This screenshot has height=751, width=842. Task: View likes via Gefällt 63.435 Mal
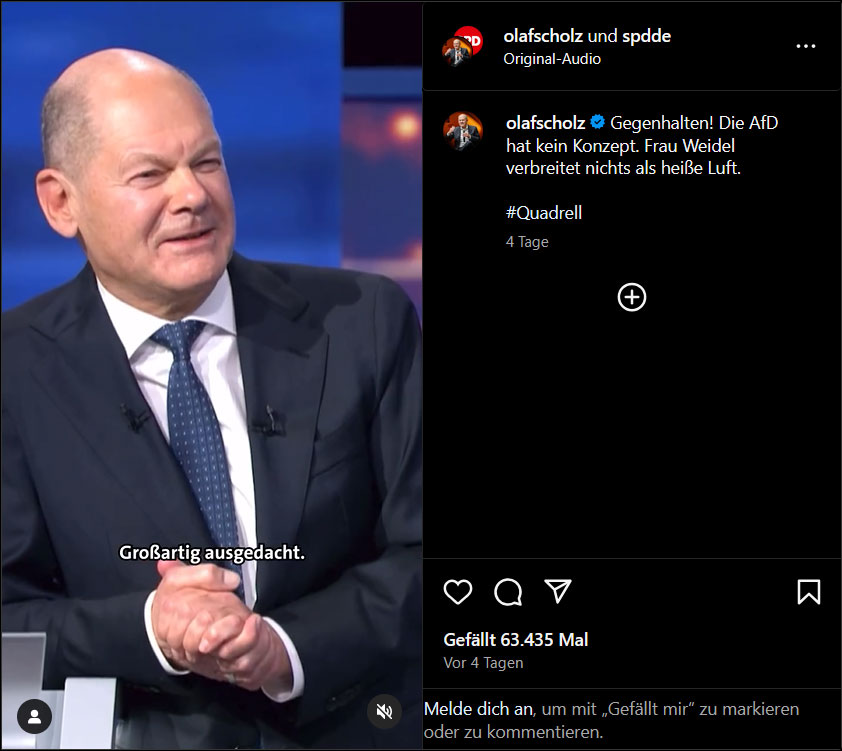click(516, 639)
